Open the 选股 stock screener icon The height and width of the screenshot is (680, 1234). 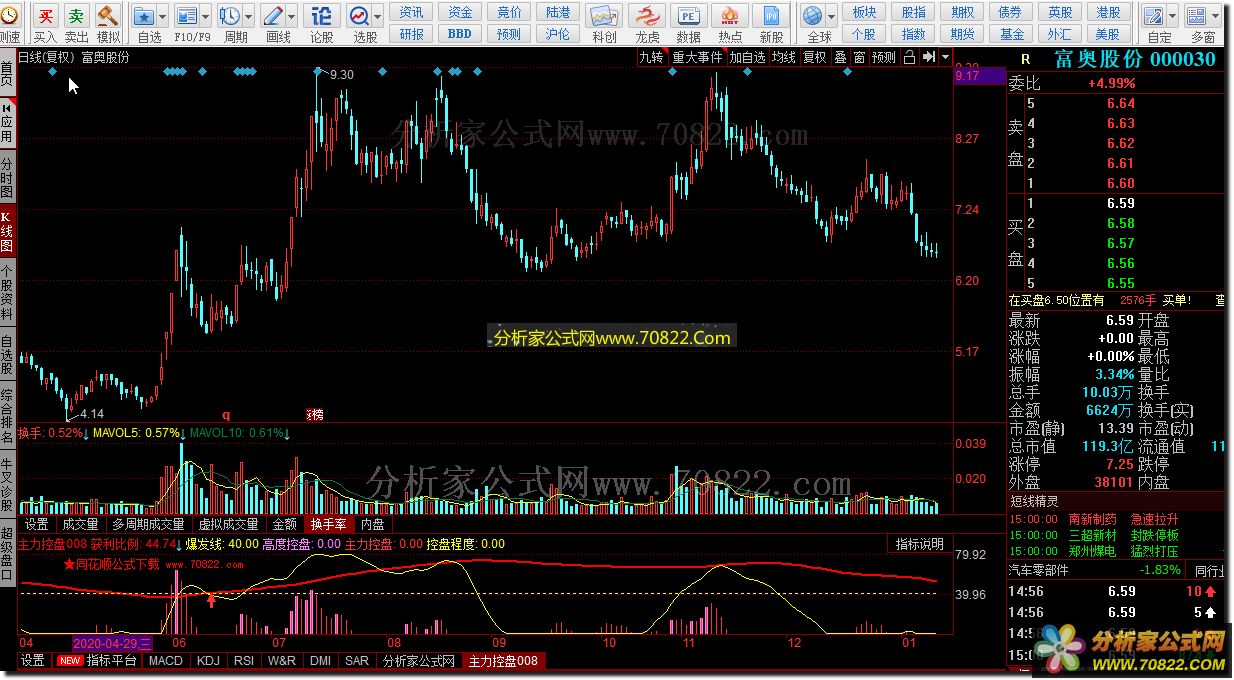[361, 17]
